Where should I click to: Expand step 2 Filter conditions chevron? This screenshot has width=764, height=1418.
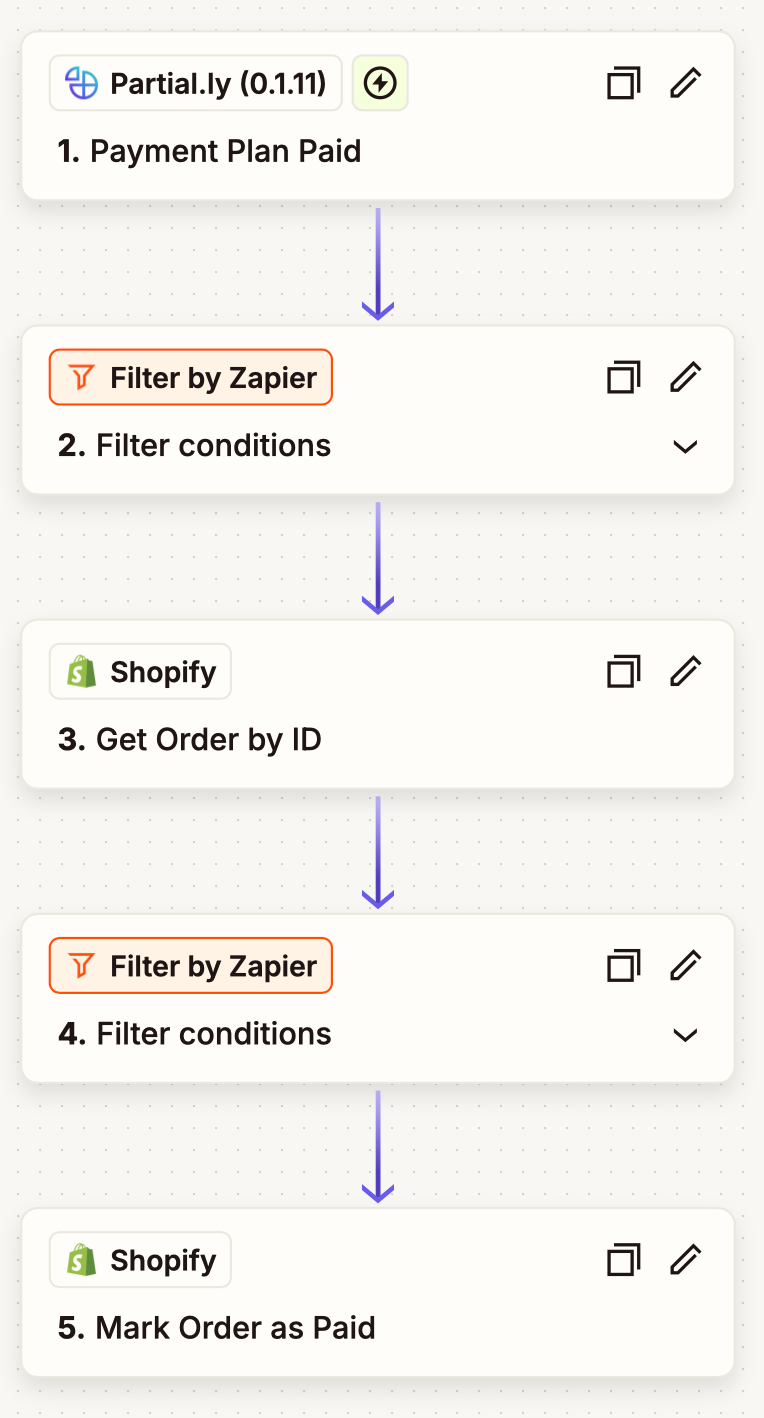pos(685,447)
